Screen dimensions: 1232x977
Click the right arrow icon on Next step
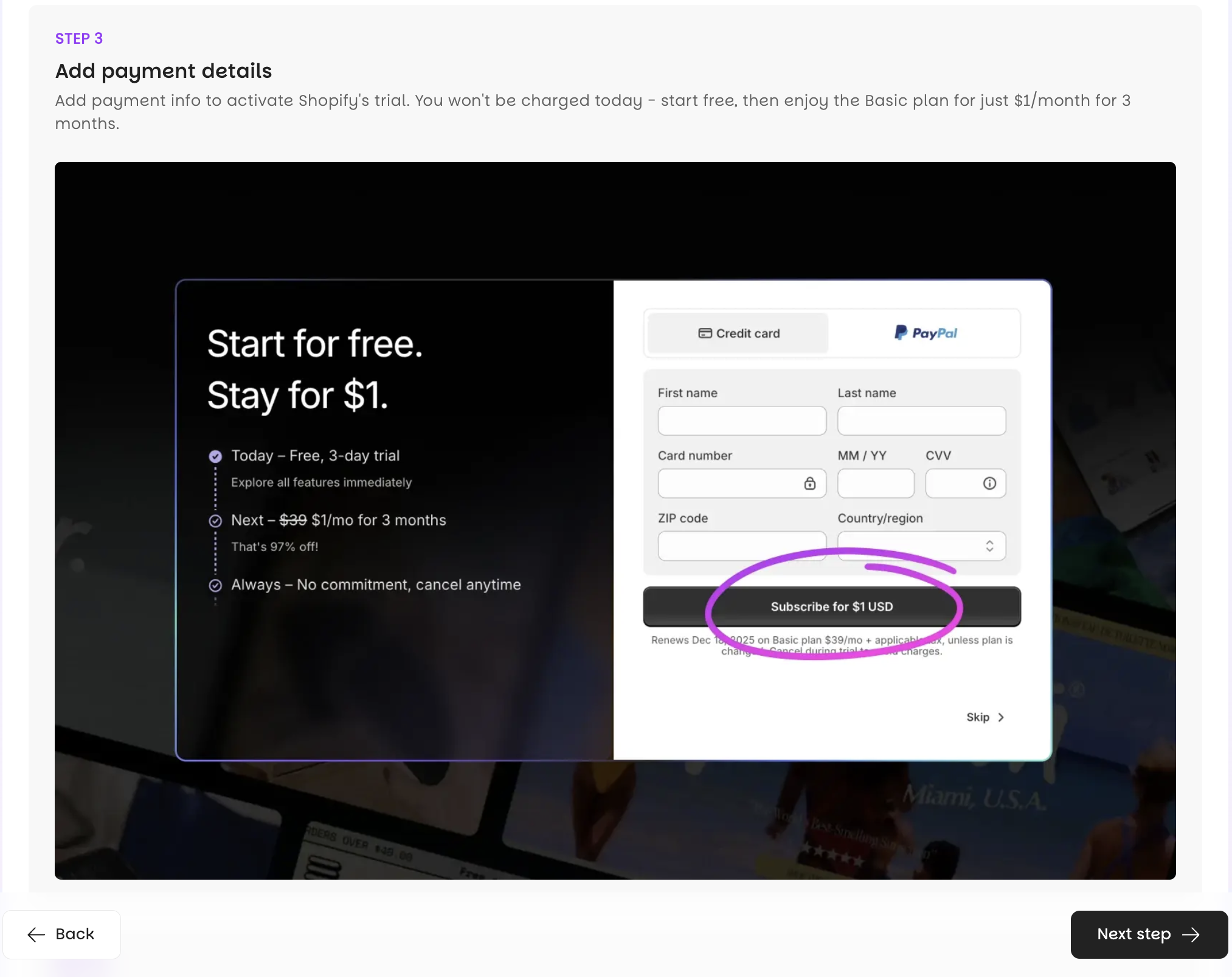1191,934
